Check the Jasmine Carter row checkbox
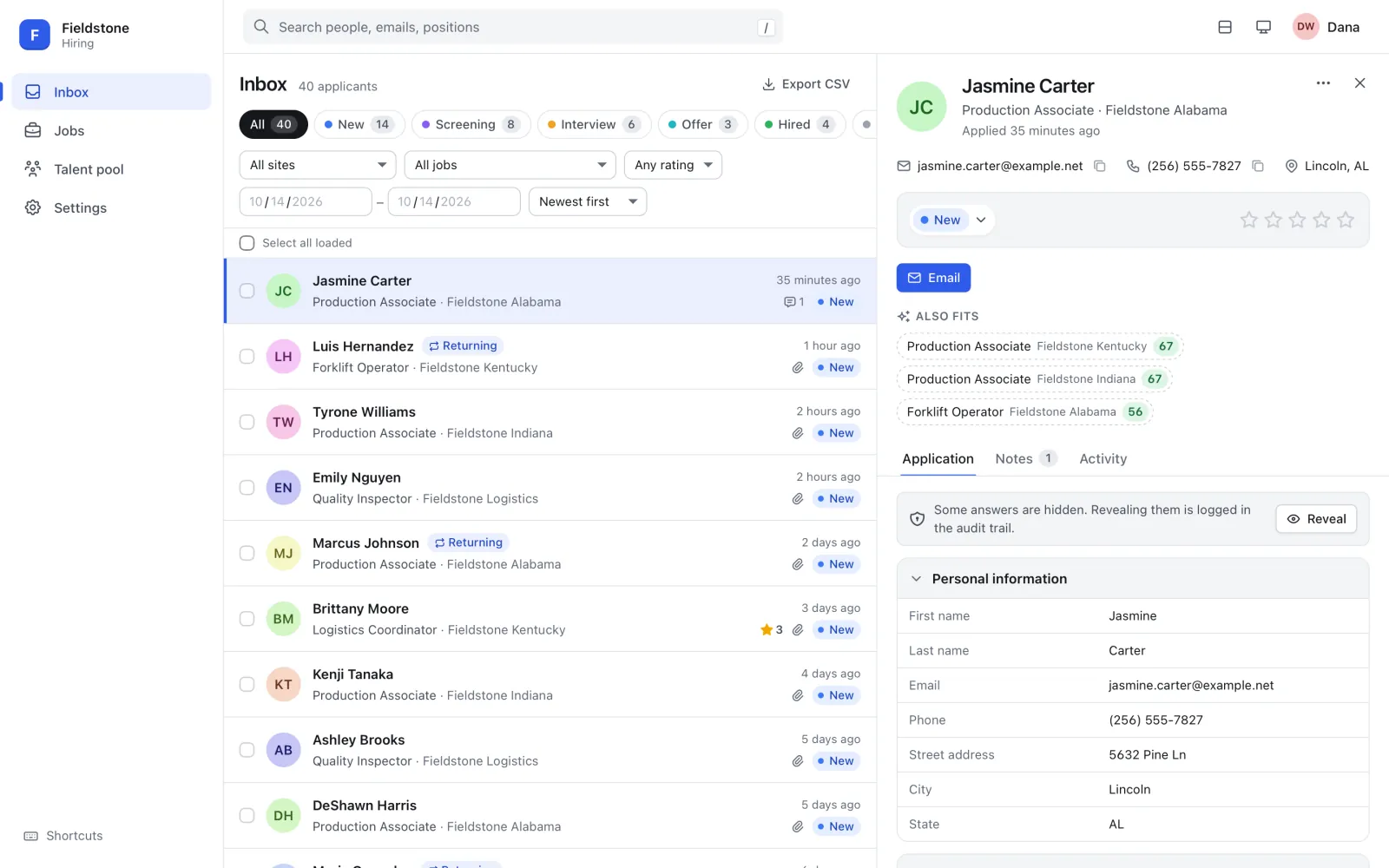 (x=247, y=291)
